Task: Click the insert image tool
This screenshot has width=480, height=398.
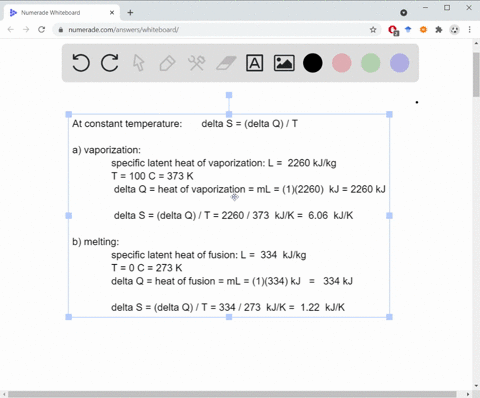Action: [284, 63]
